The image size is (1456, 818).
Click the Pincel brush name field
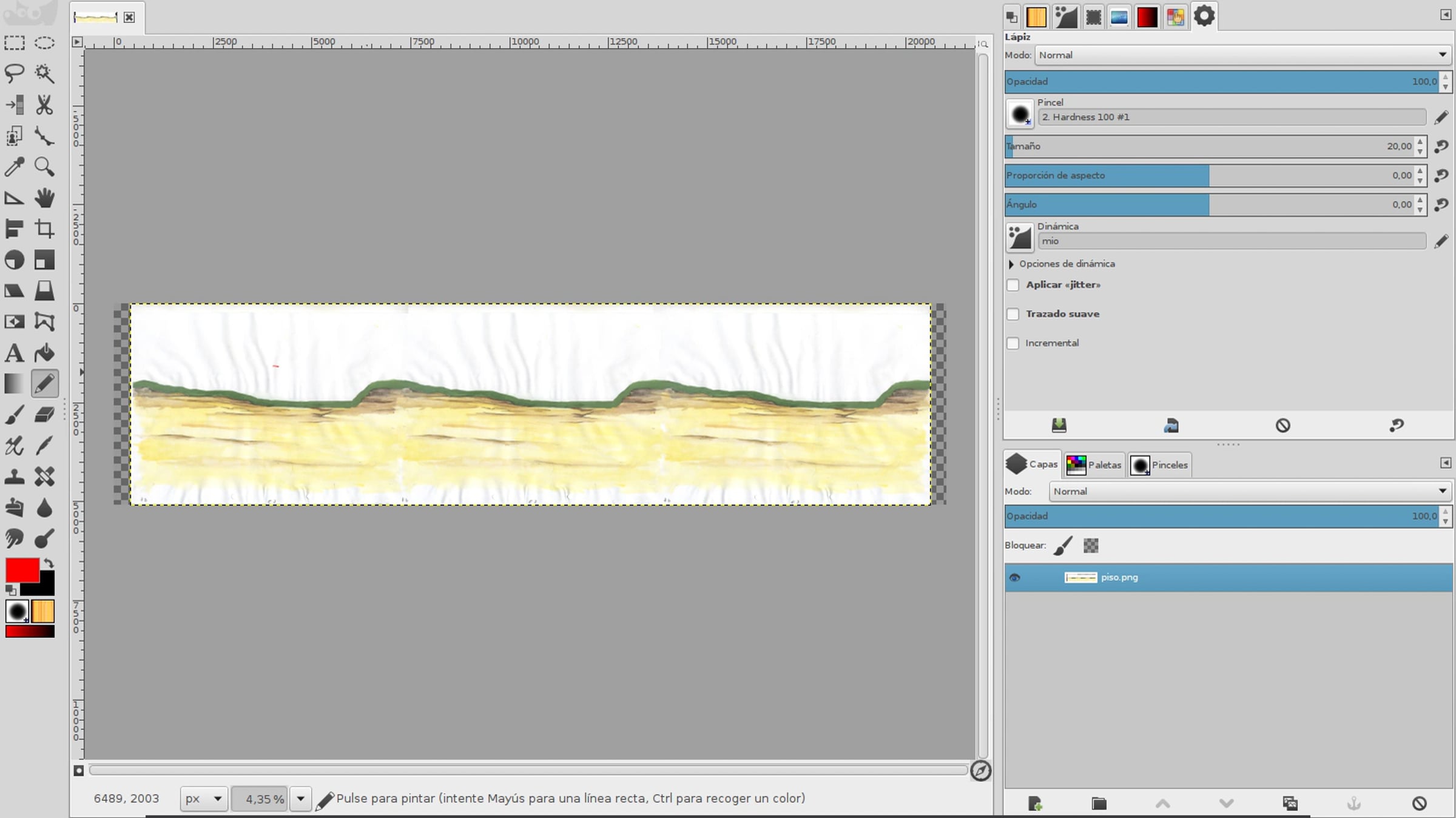point(1232,117)
